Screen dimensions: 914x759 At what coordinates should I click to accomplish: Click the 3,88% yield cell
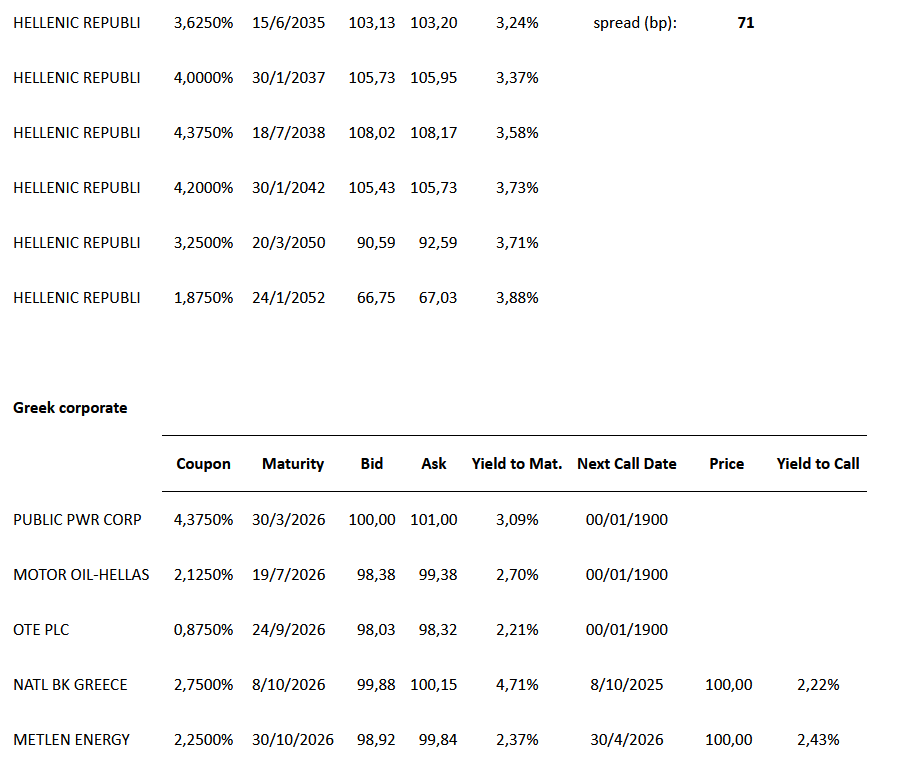click(517, 298)
